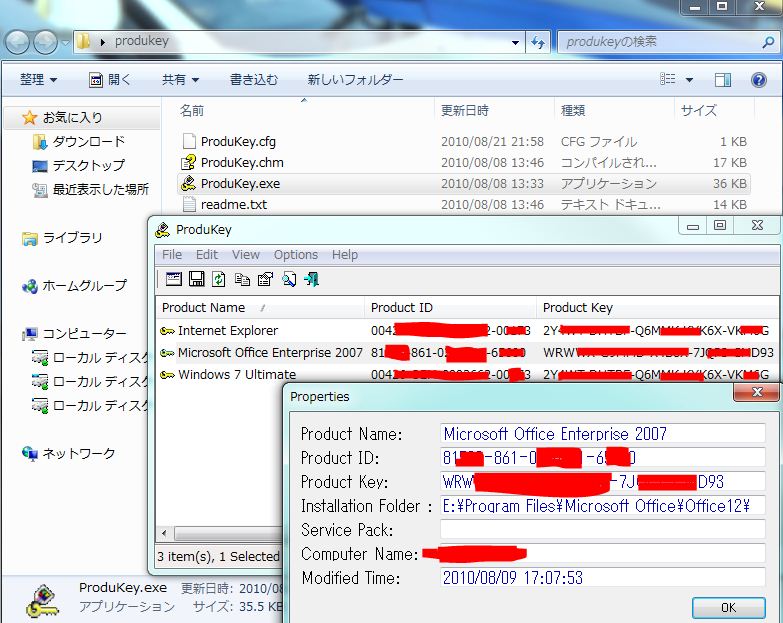Image resolution: width=783 pixels, height=623 pixels.
Task: Sort by the Product Key column header
Action: tap(658, 308)
